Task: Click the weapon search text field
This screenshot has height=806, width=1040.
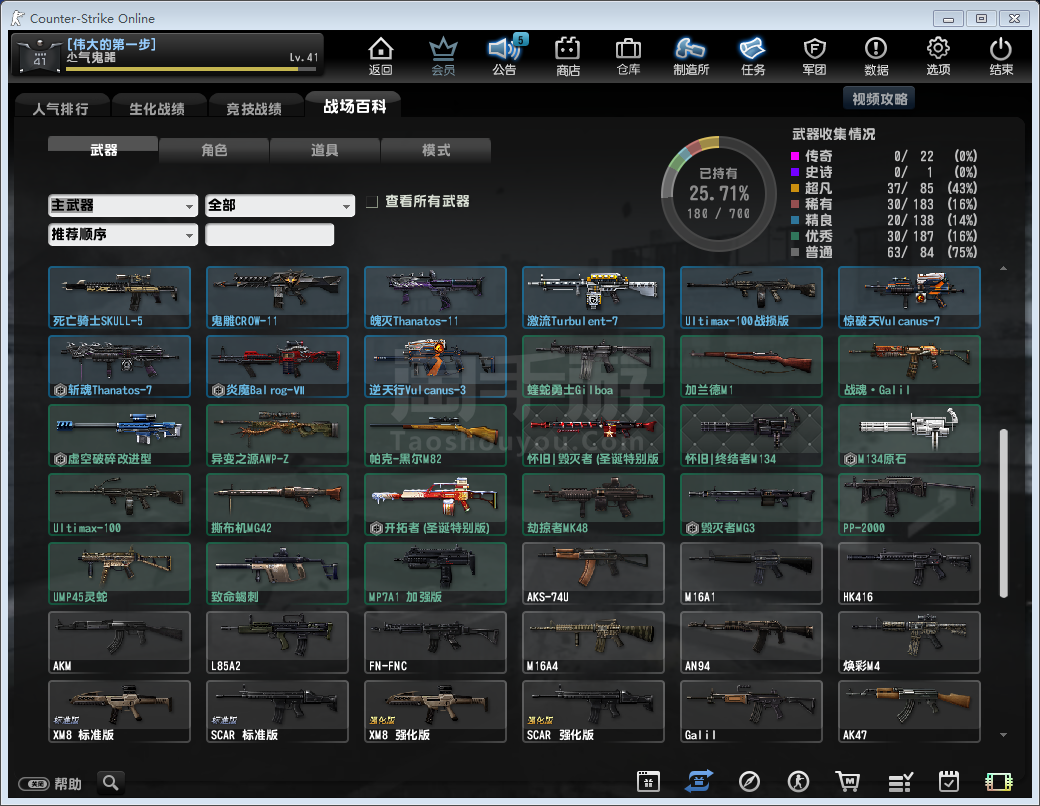Action: point(270,235)
